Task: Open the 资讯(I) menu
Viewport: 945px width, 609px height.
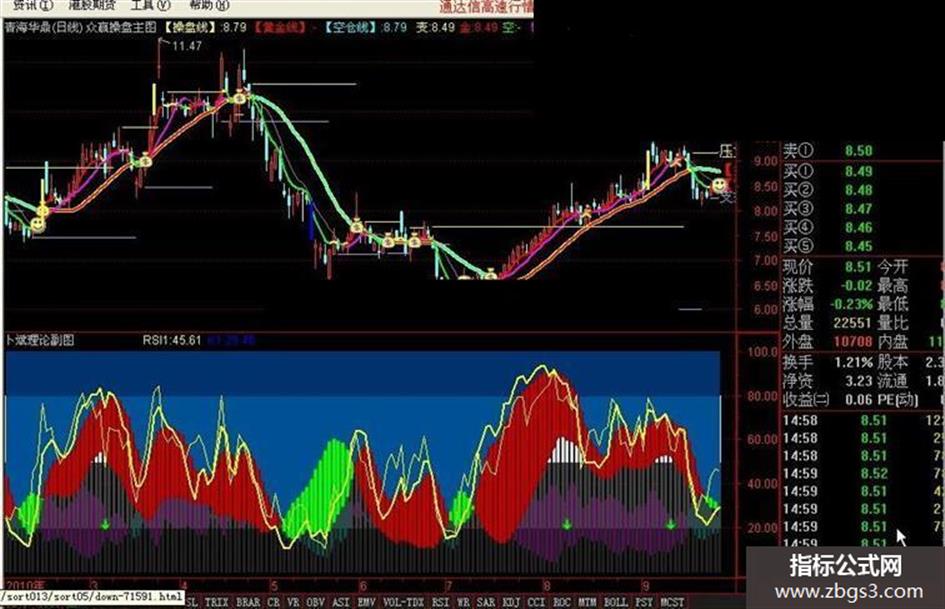Action: click(33, 5)
